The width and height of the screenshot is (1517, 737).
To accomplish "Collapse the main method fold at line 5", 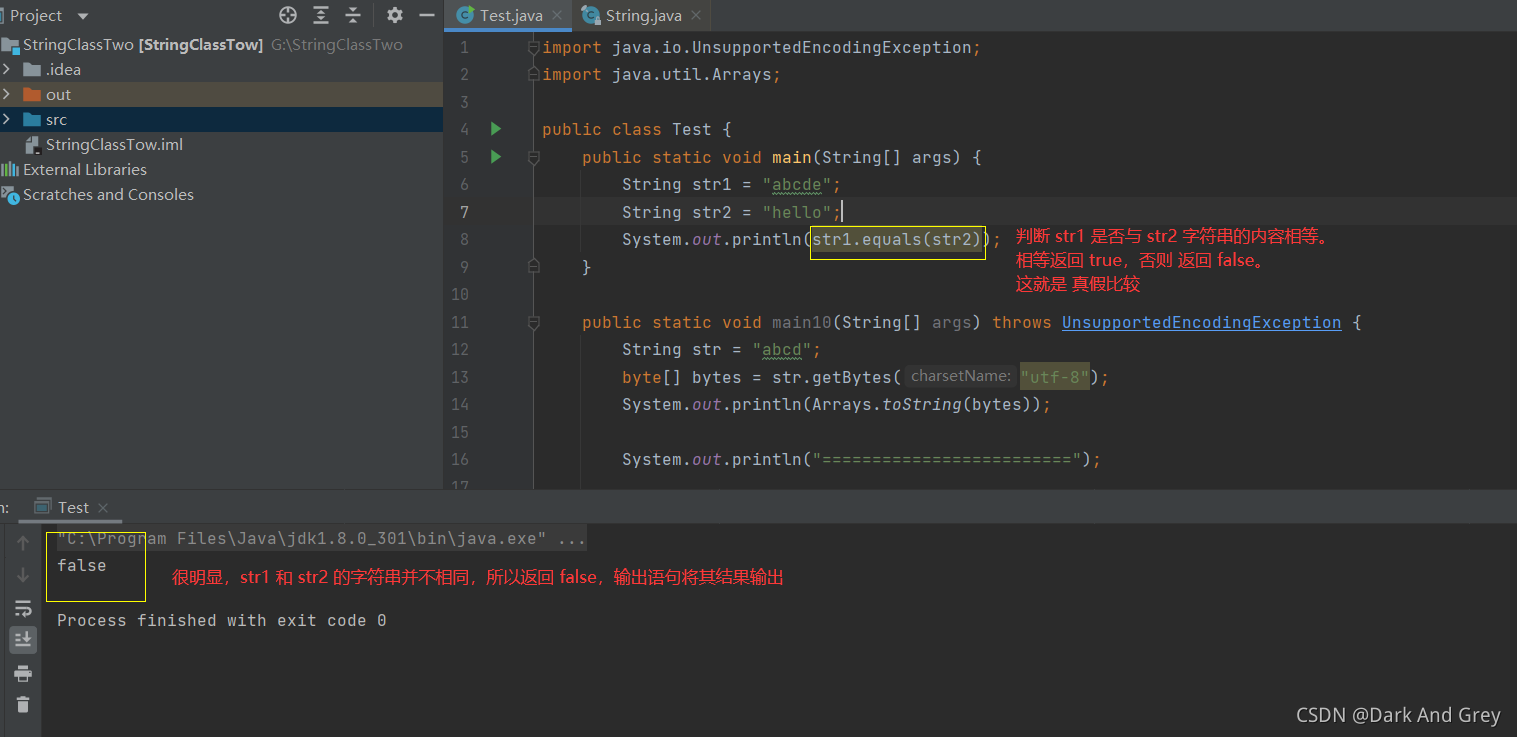I will tap(533, 157).
